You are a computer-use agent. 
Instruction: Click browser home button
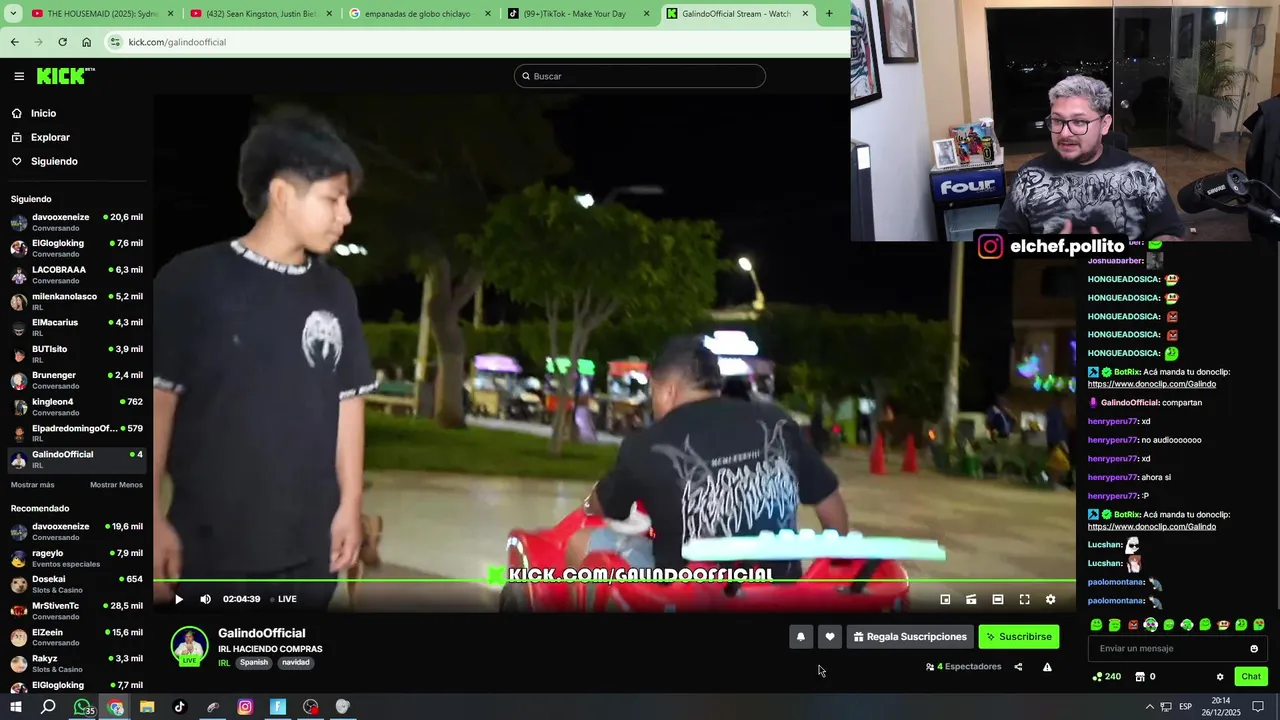click(86, 42)
